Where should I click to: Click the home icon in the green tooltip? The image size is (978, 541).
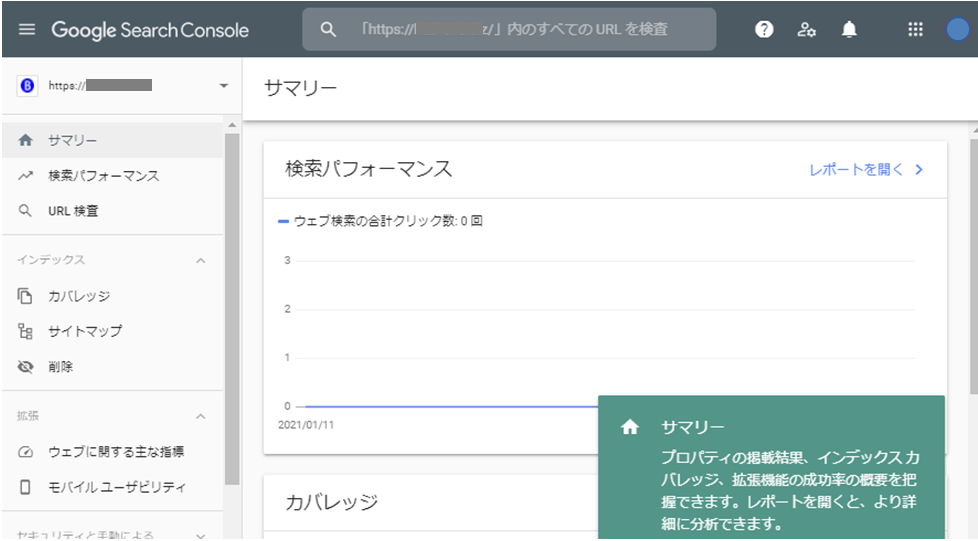coord(630,427)
